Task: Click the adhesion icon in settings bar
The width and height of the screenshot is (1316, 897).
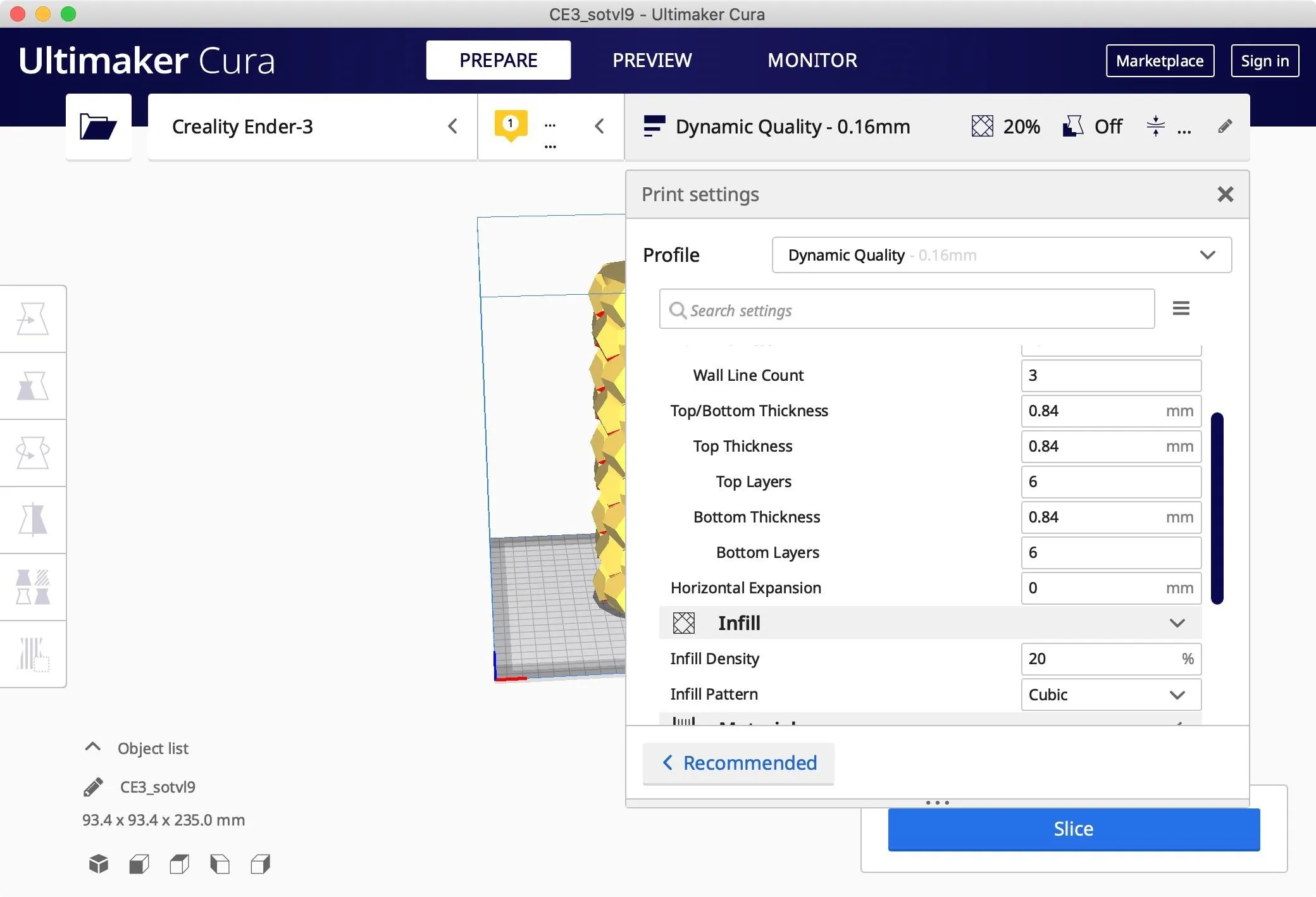Action: [1155, 127]
